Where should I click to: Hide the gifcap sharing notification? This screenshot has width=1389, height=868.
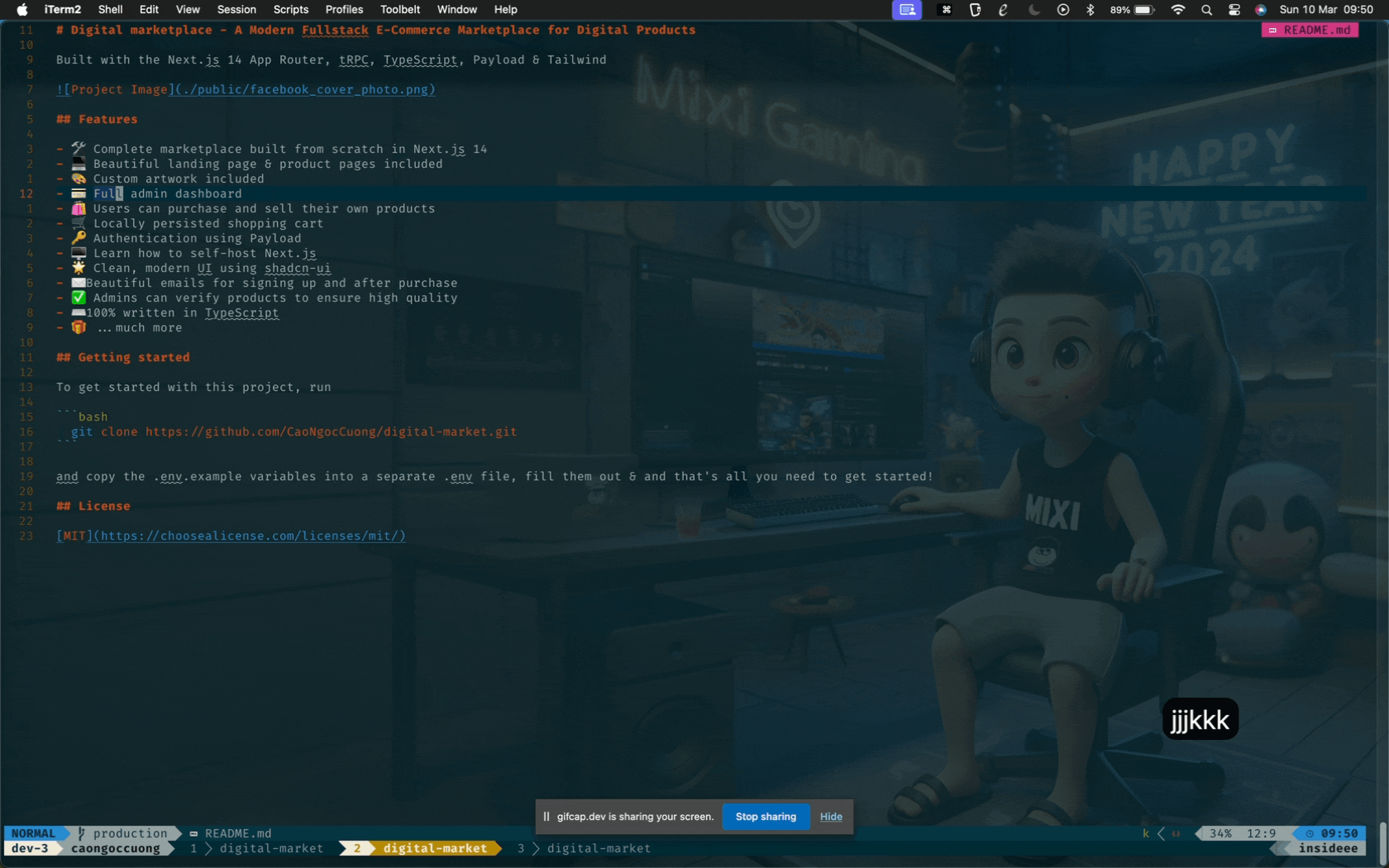tap(831, 817)
